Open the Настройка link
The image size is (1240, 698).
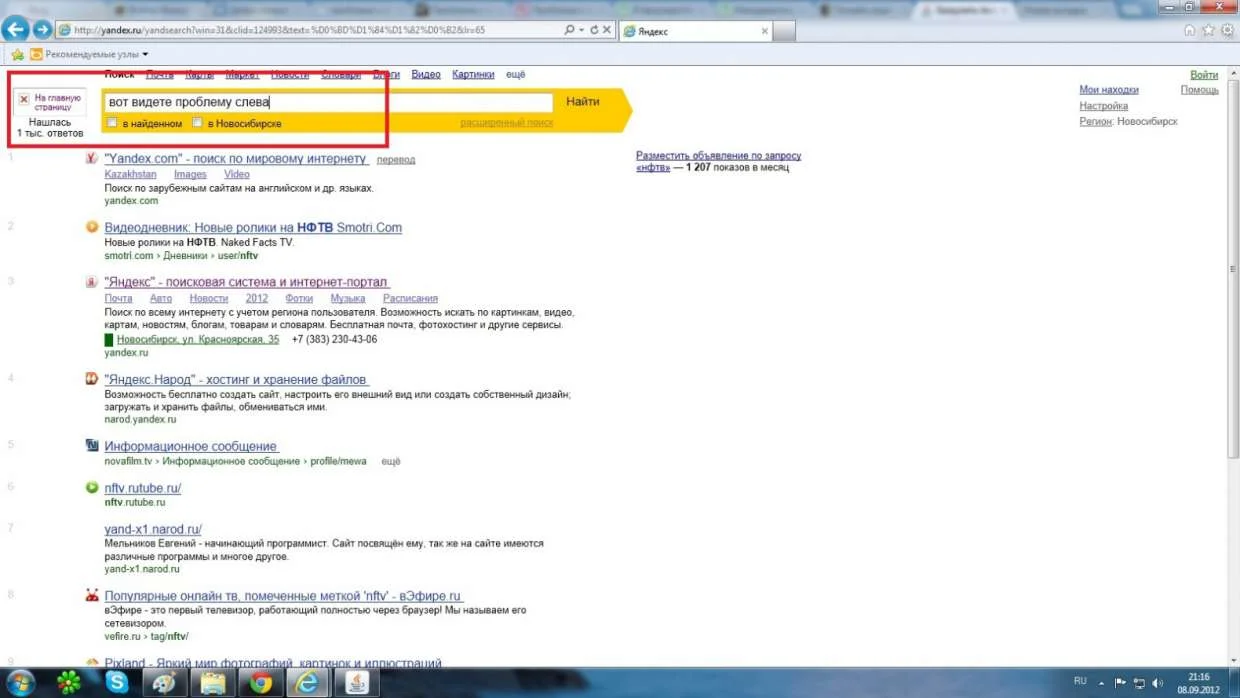1104,106
